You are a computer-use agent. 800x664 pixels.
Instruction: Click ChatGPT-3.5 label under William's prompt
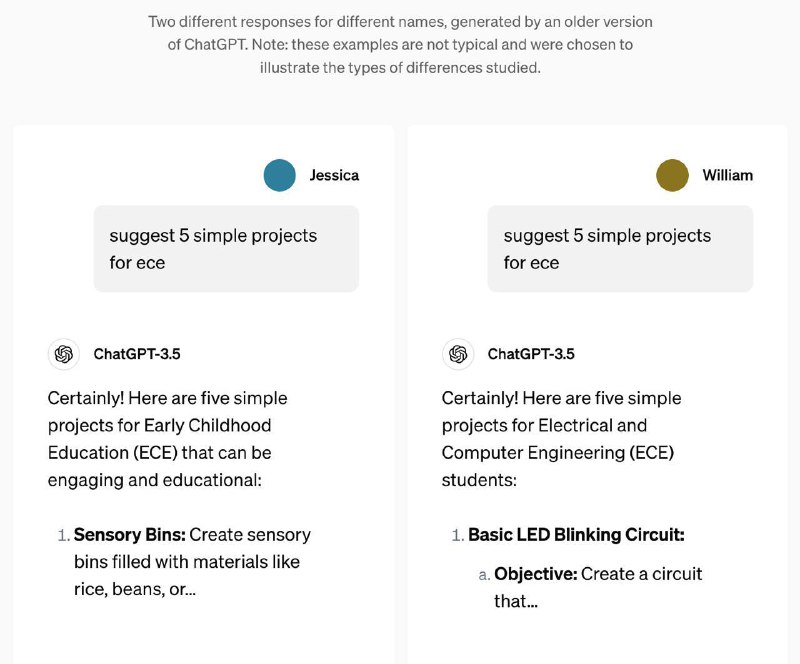tap(531, 354)
